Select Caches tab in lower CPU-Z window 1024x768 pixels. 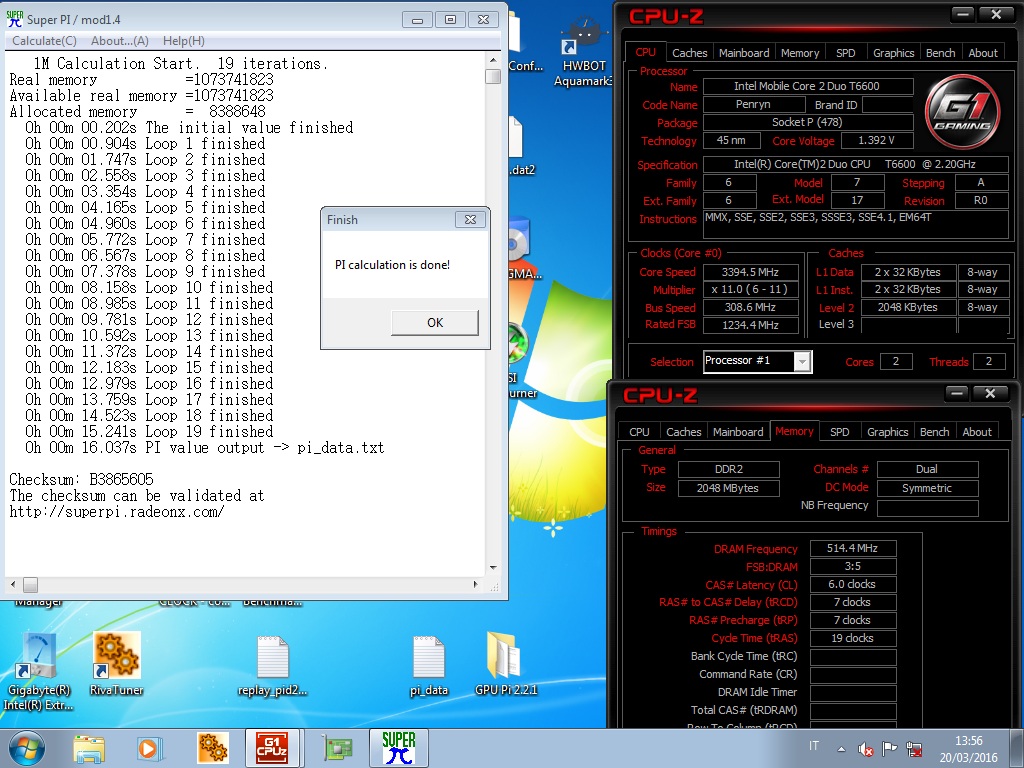(683, 432)
